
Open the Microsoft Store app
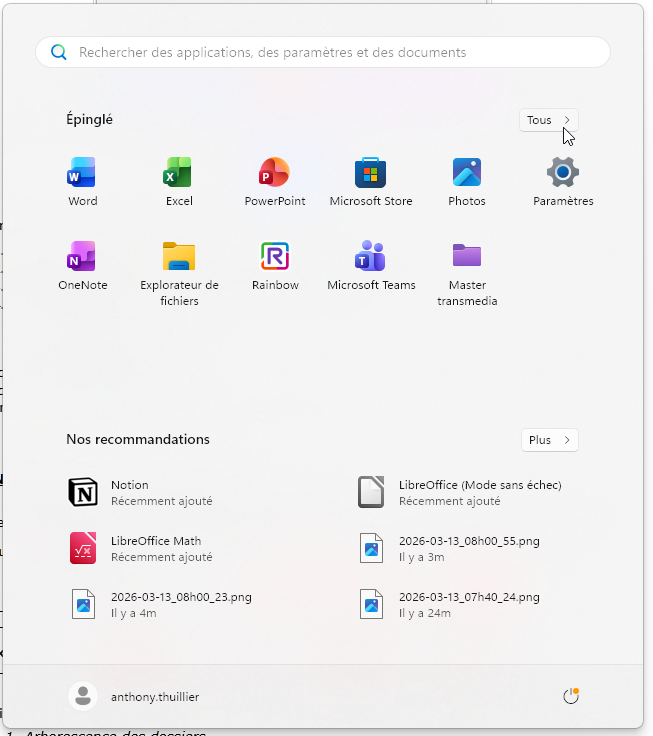pyautogui.click(x=370, y=182)
